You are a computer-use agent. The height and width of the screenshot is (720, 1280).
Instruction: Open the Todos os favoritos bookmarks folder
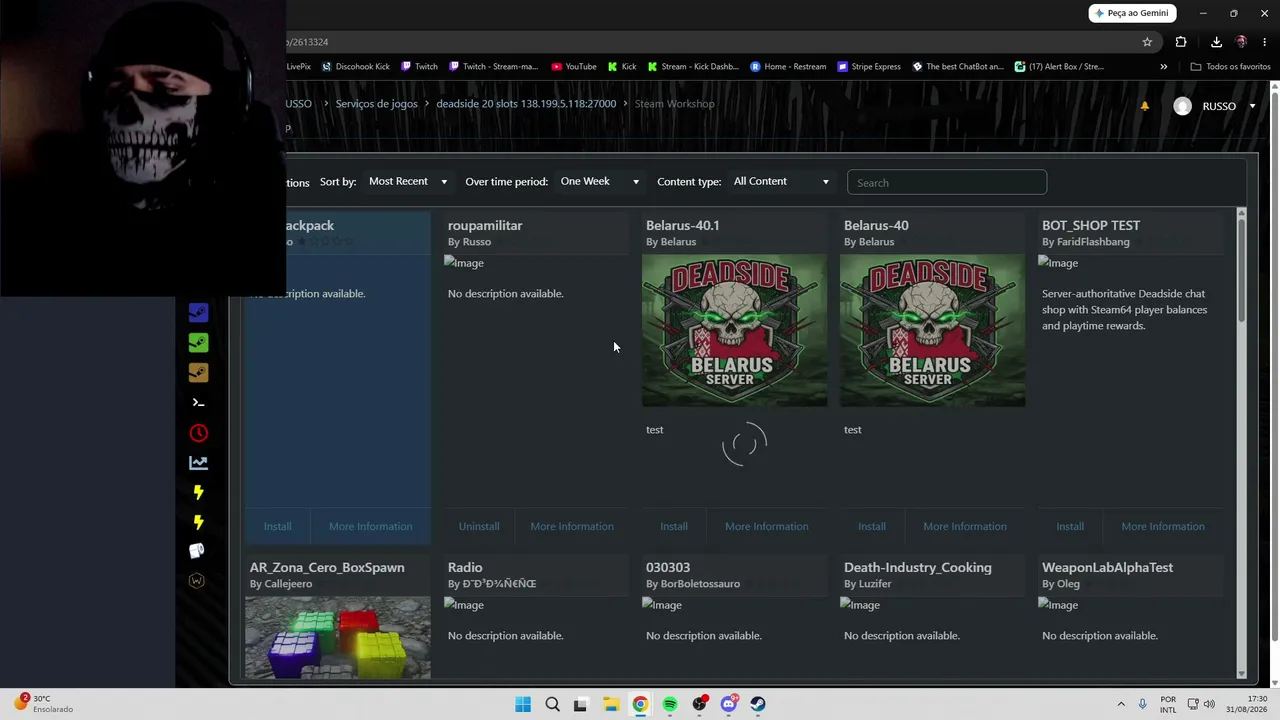(x=1230, y=67)
